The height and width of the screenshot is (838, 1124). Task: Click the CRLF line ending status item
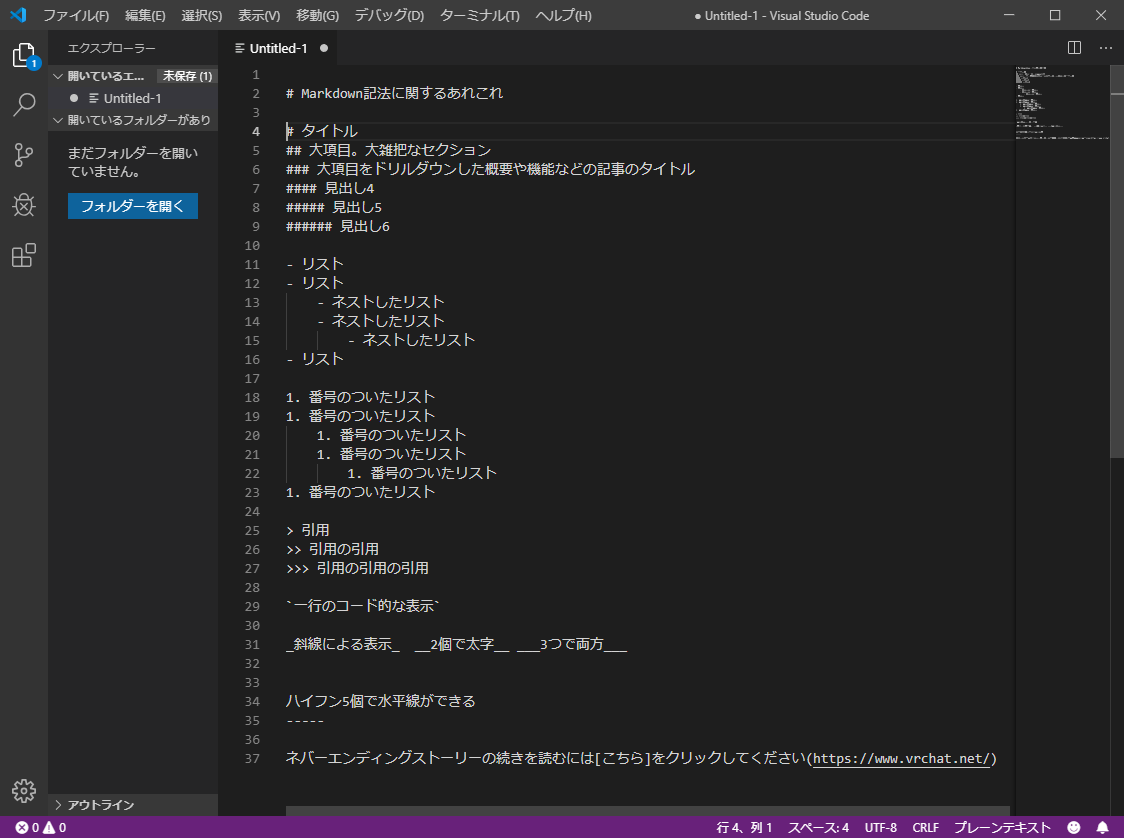click(x=925, y=827)
